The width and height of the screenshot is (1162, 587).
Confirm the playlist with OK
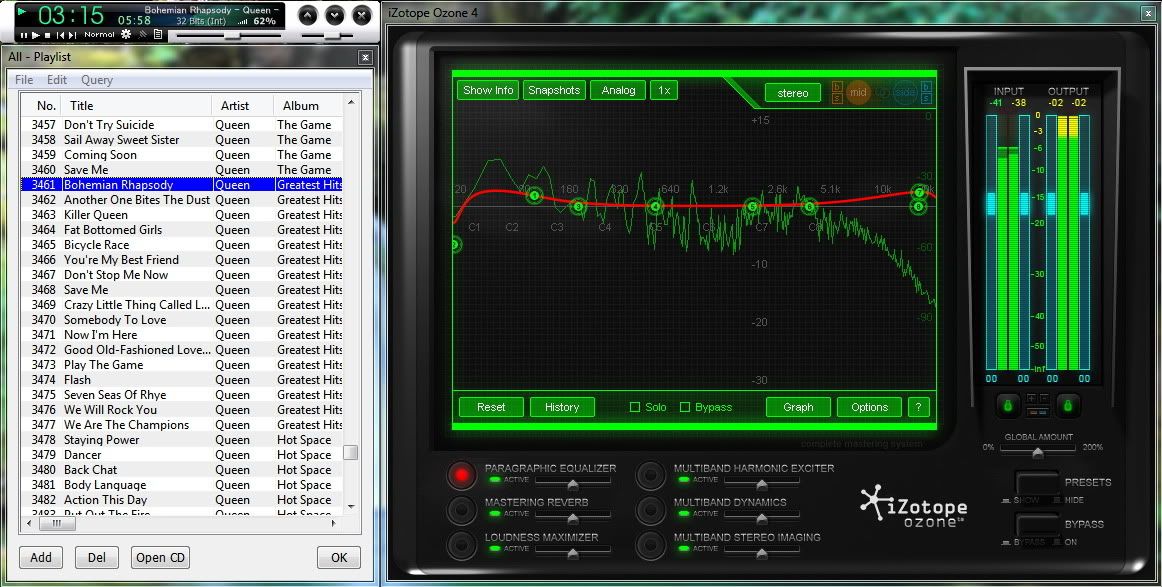click(339, 557)
